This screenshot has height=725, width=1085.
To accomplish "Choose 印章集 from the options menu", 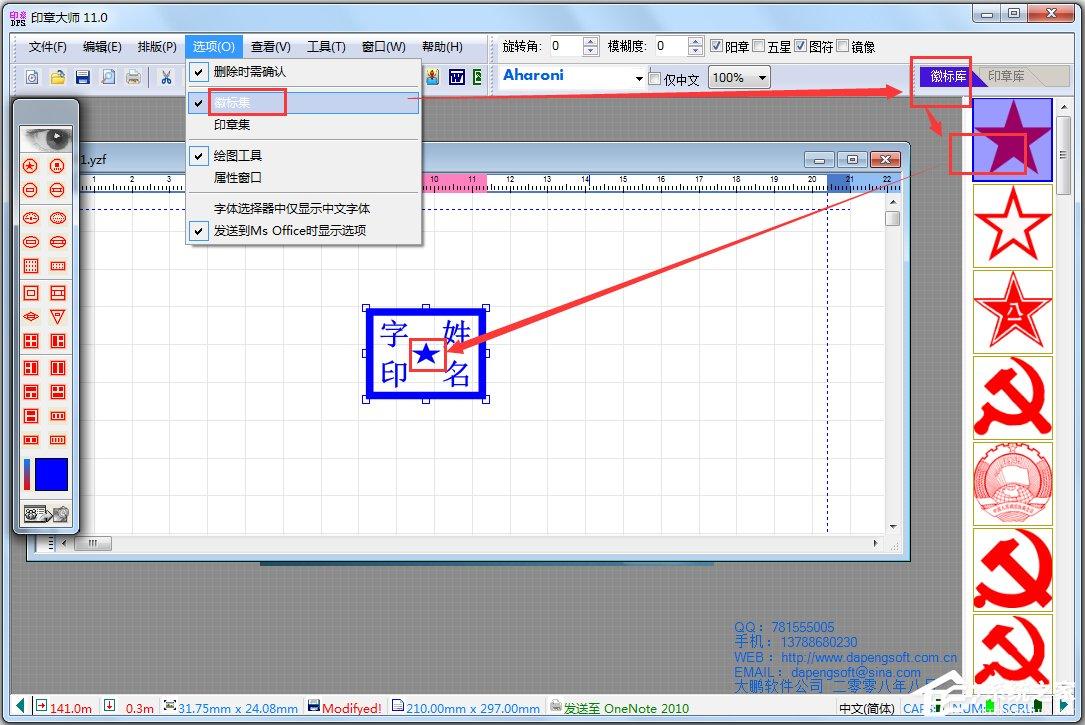I will [304, 125].
